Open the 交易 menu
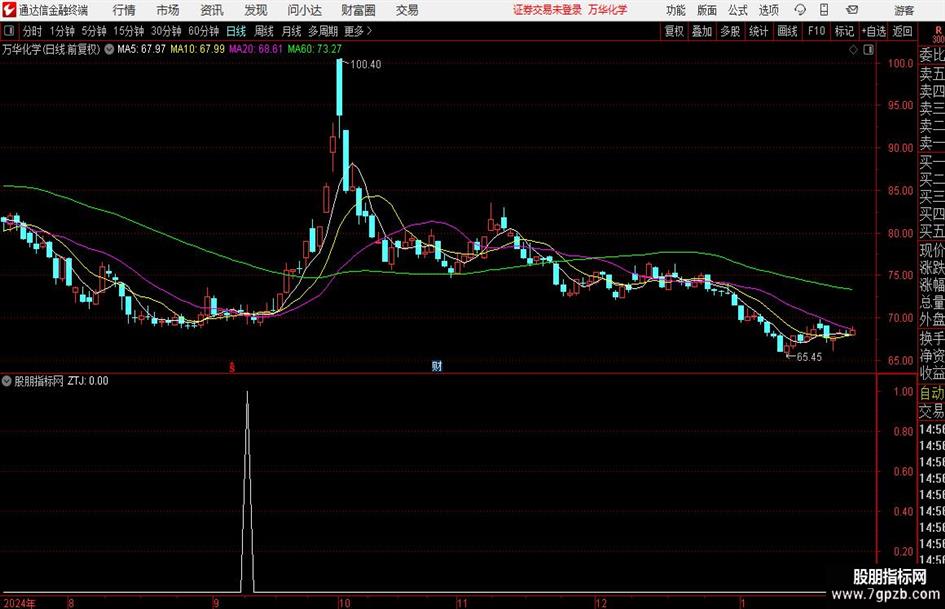945x609 pixels. tap(407, 10)
